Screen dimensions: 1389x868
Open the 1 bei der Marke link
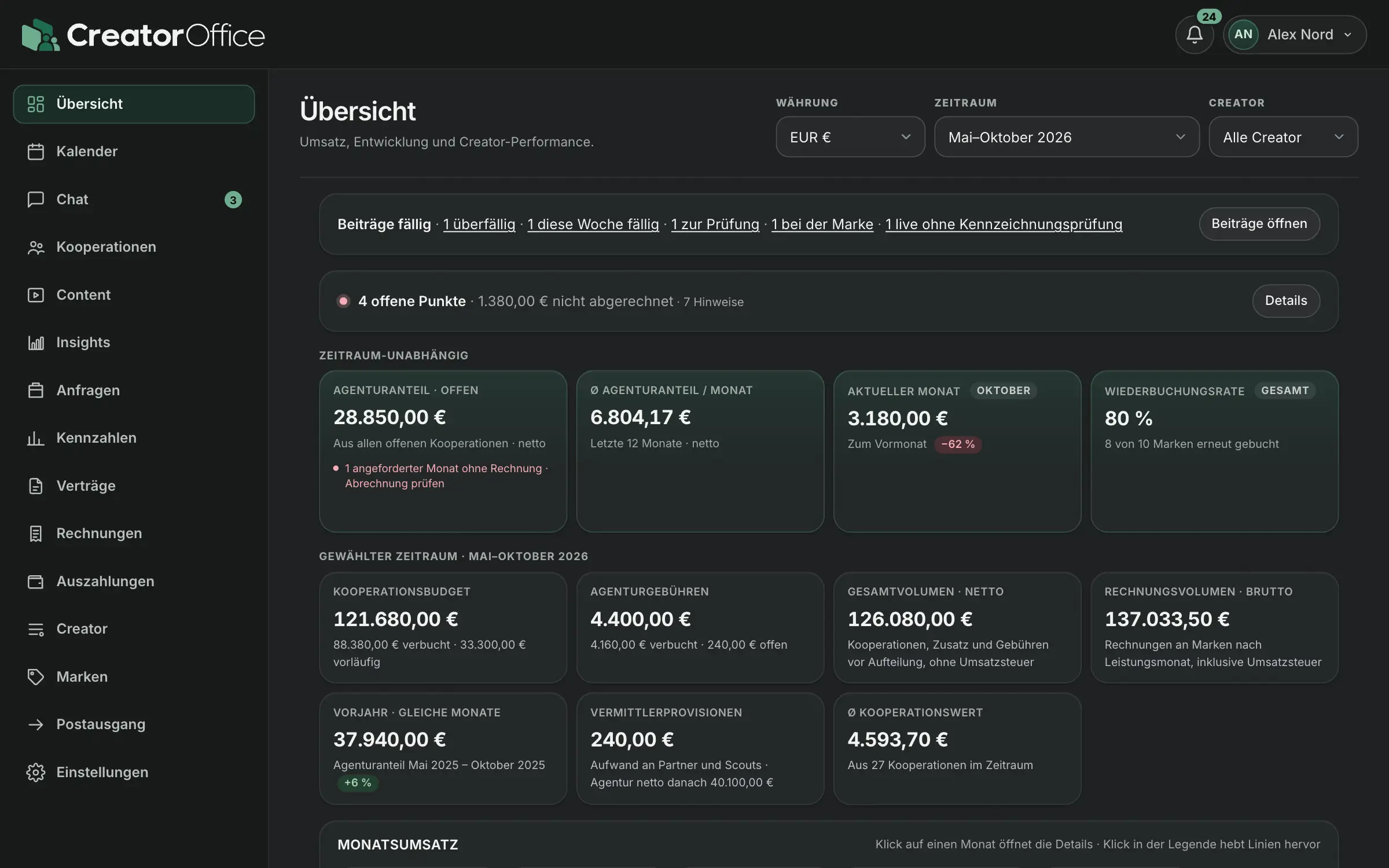click(x=822, y=225)
